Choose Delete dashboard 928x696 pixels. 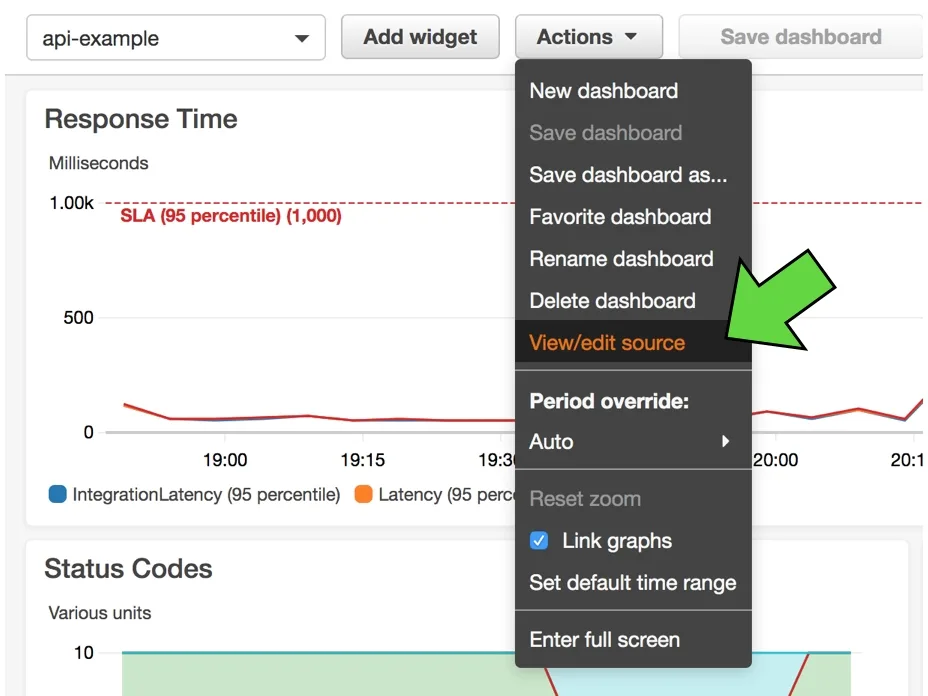(611, 301)
